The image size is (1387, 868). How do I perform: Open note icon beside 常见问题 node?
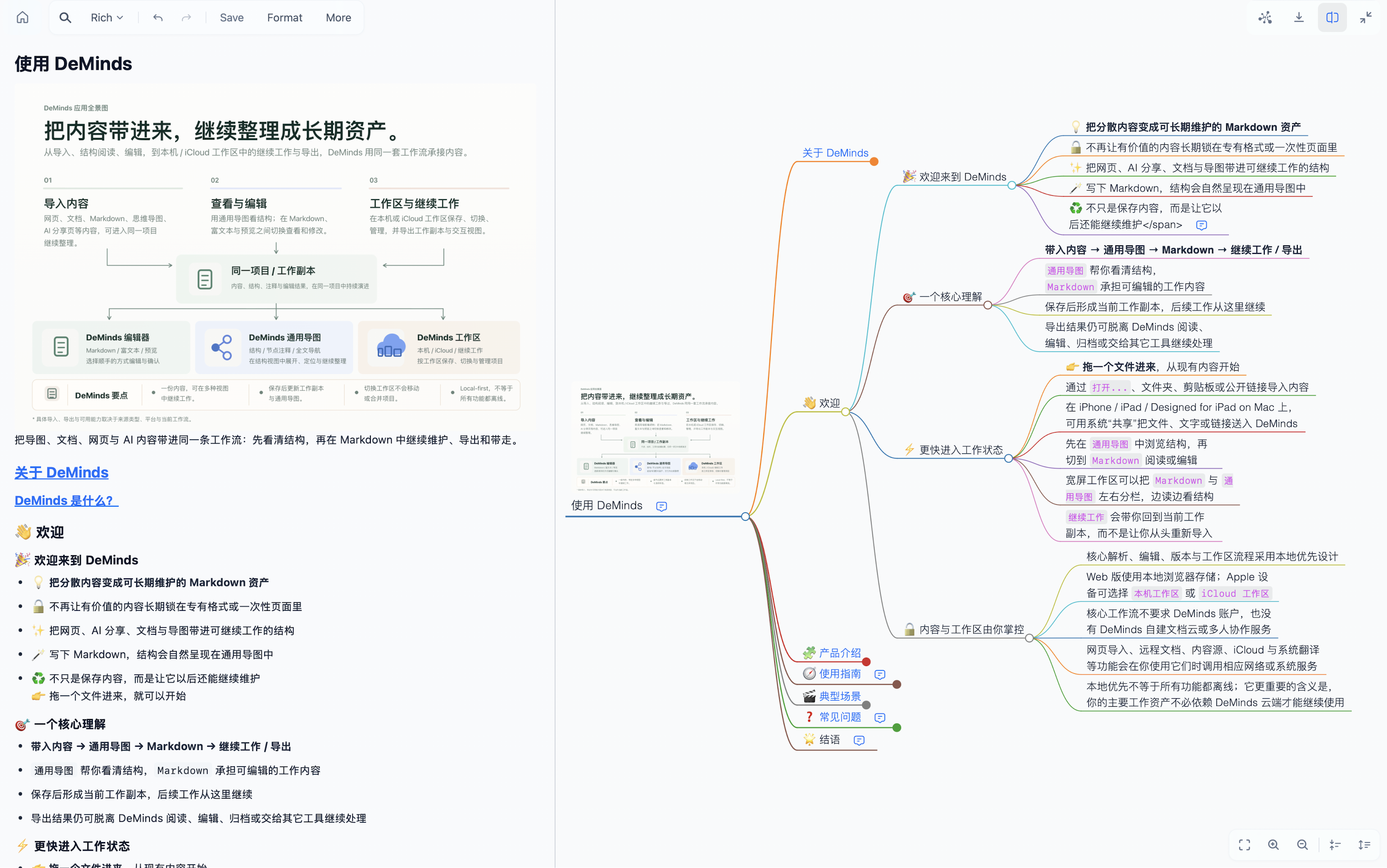click(x=879, y=718)
